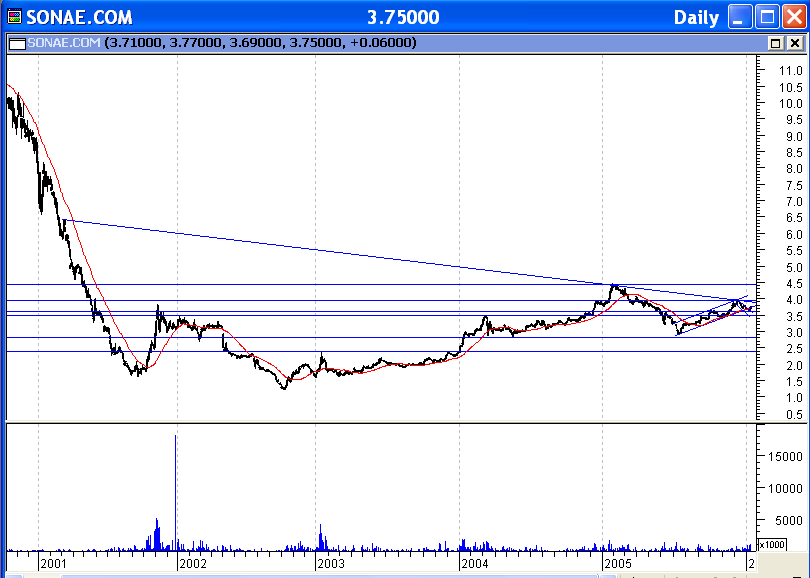Click the 3.75000 last price in title bar
The height and width of the screenshot is (578, 810).
(x=403, y=18)
